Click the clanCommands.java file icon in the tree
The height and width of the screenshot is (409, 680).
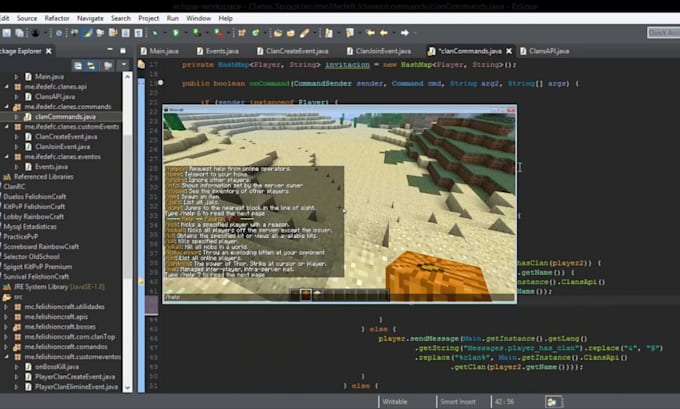click(x=28, y=117)
